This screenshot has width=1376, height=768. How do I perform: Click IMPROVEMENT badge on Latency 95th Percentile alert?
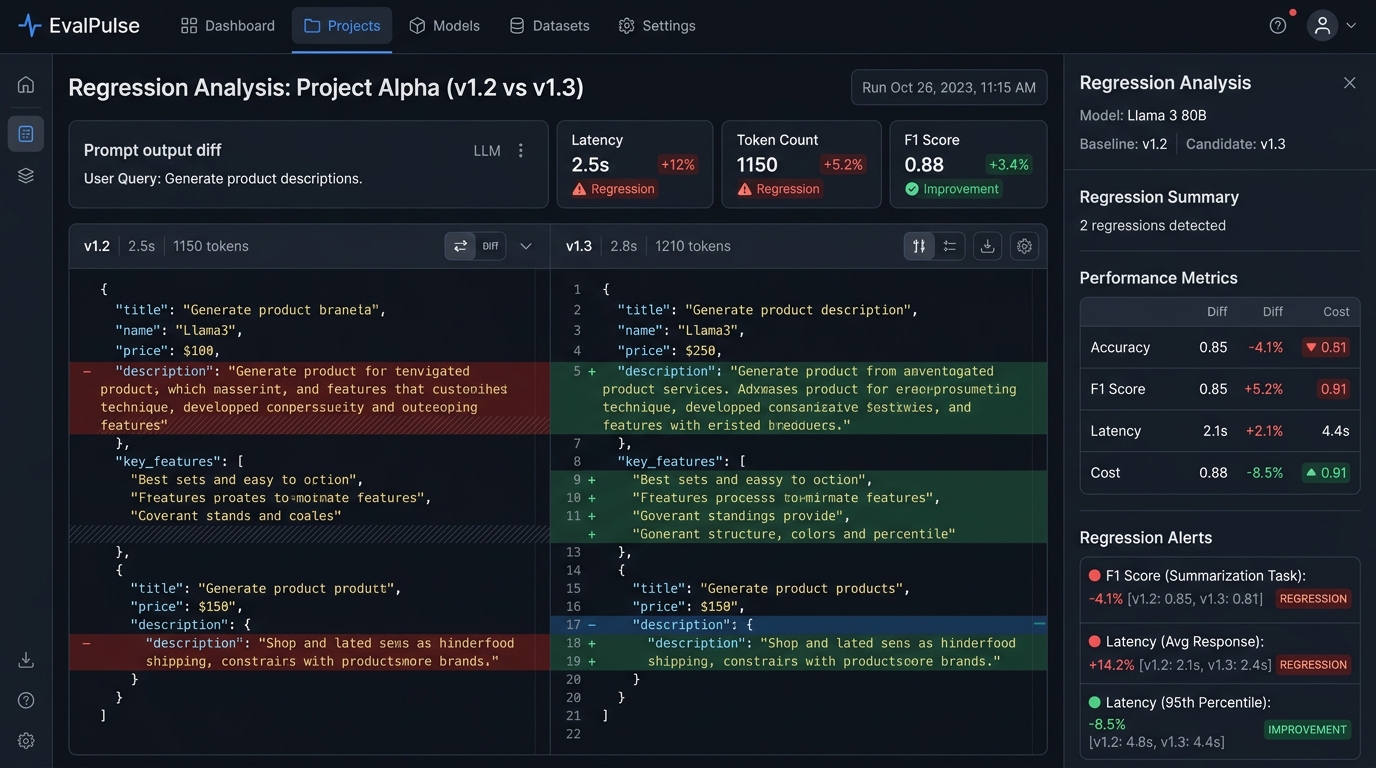(x=1307, y=730)
